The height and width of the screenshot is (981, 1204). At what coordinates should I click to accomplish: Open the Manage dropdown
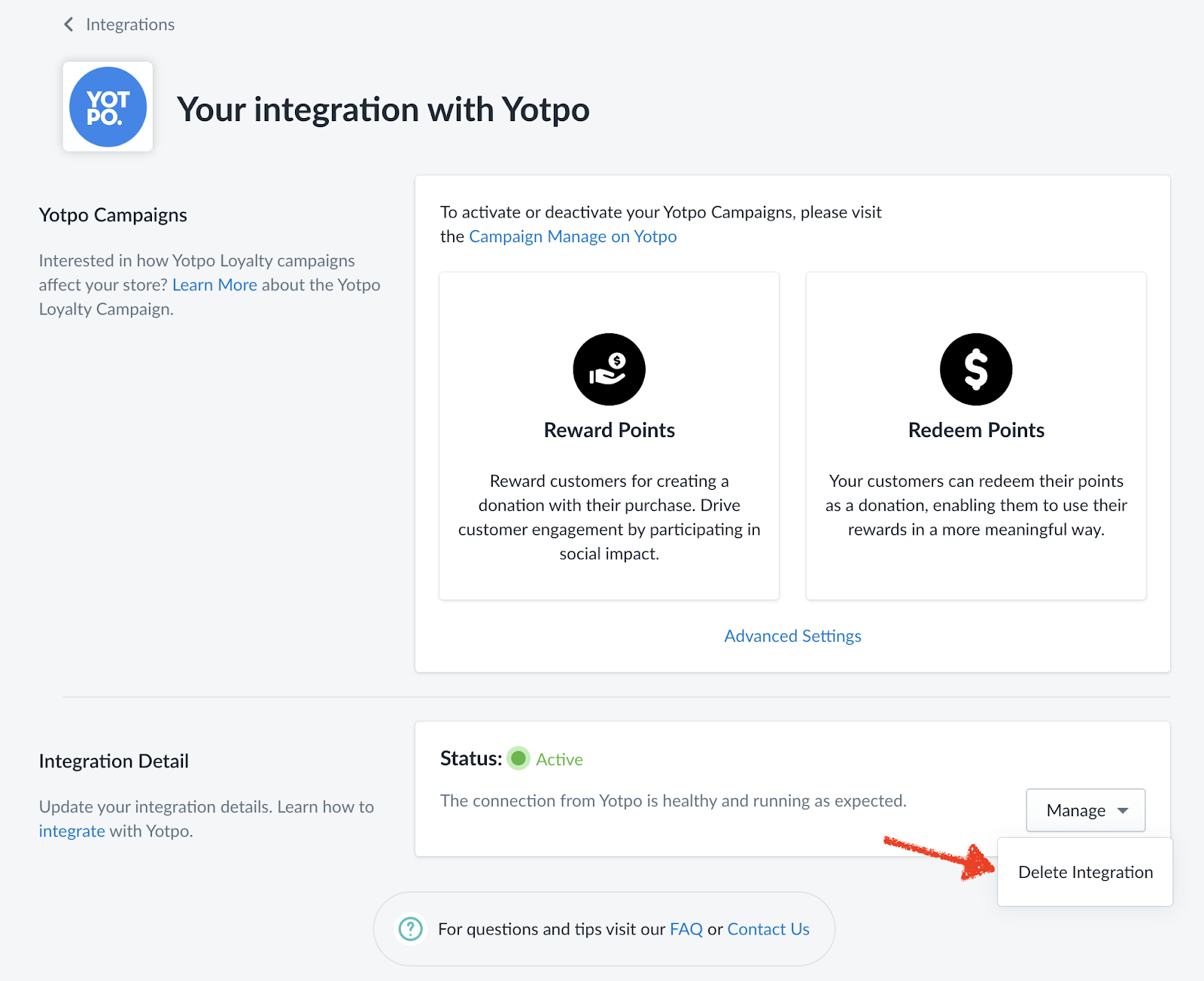coord(1085,810)
